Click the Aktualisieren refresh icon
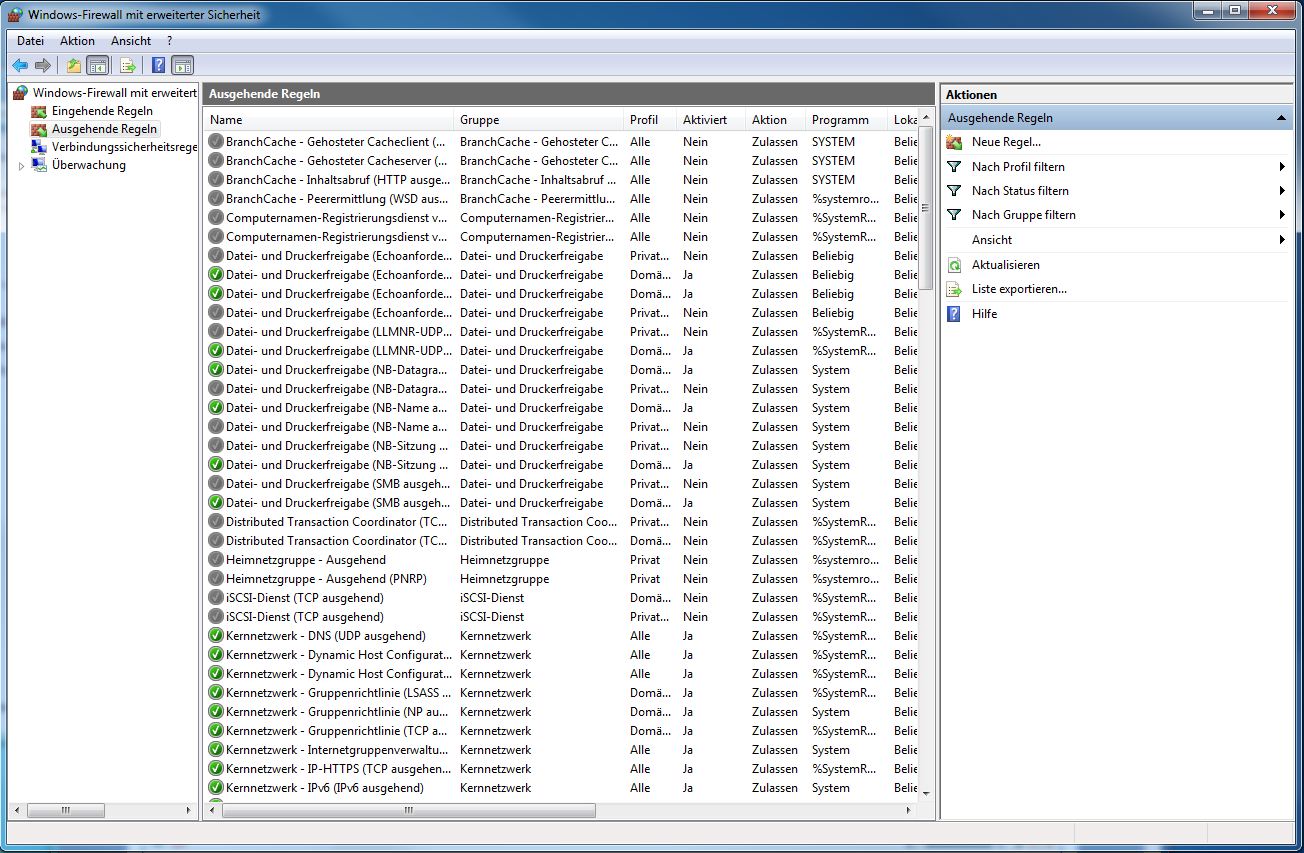Screen dimensions: 1304x853 (x=954, y=265)
